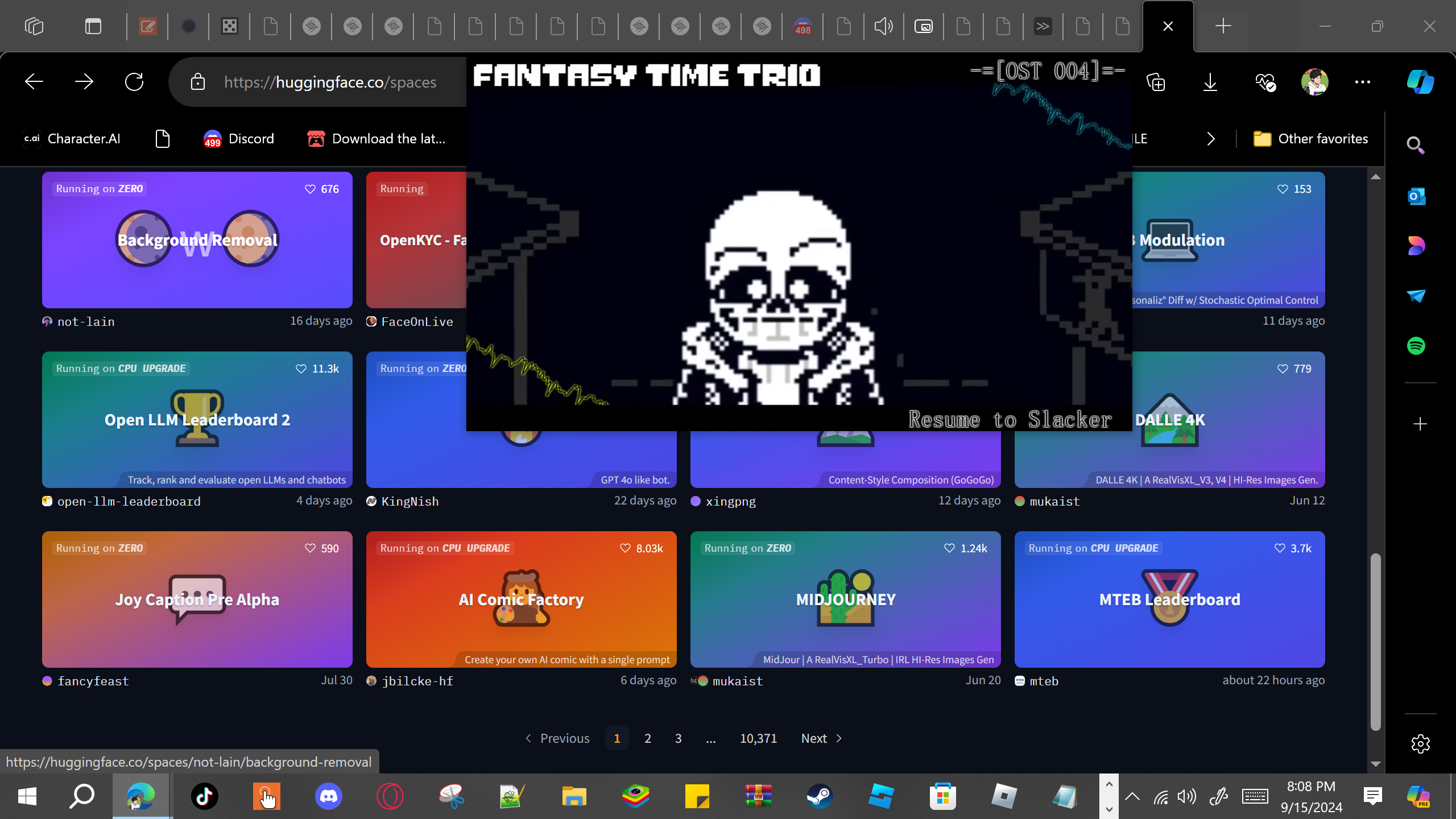The height and width of the screenshot is (819, 1456).
Task: Expand hidden favorites bar chevron
Action: (1211, 139)
